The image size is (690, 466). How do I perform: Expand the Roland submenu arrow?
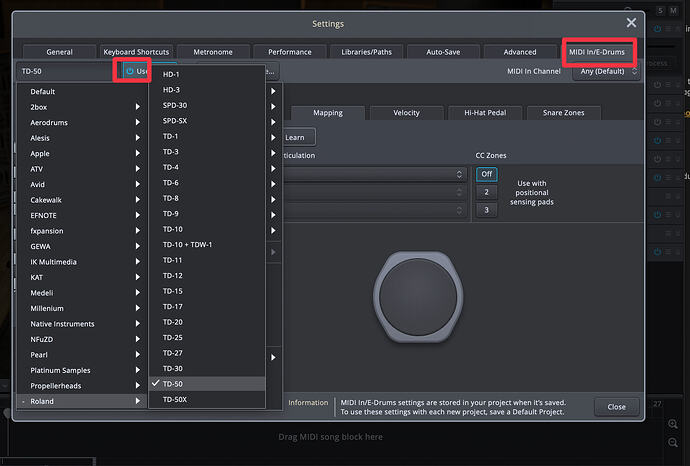tap(138, 401)
